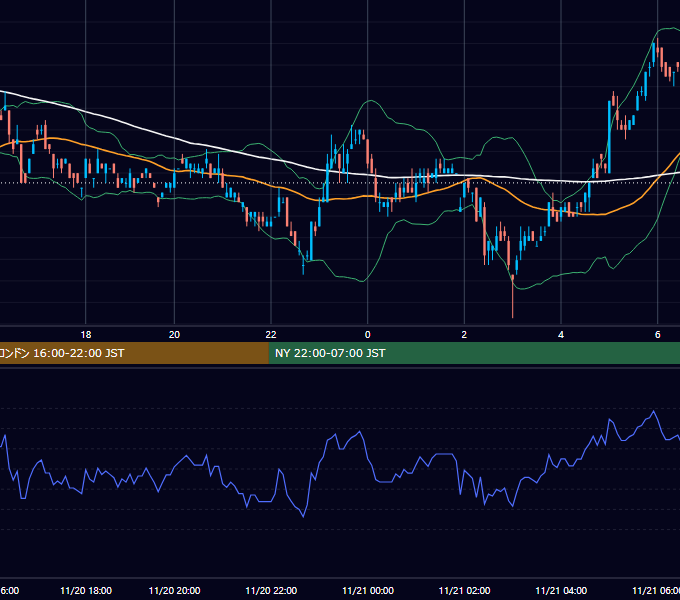Click the 11/20 18:00 date label

pyautogui.click(x=86, y=590)
